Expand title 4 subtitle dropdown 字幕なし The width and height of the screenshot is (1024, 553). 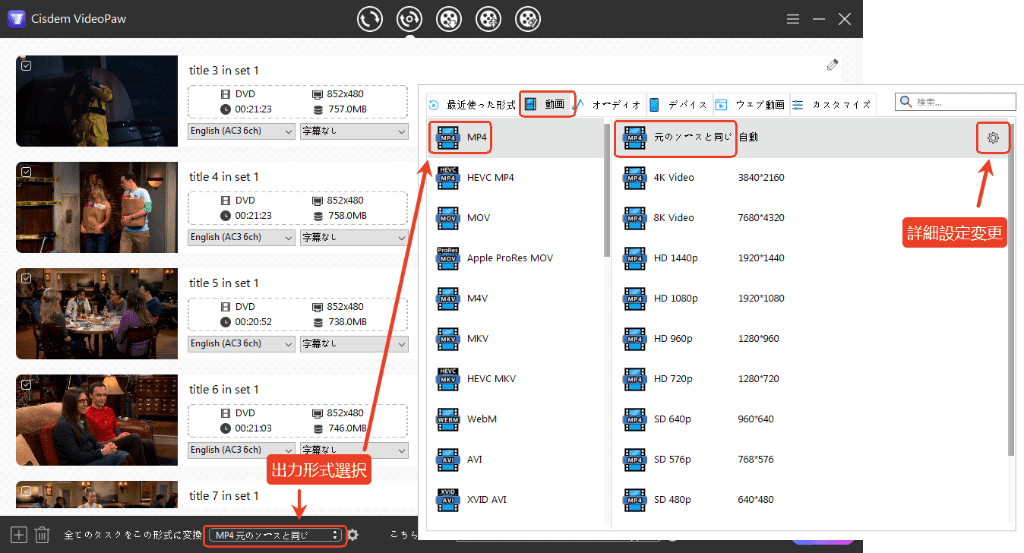coord(354,237)
